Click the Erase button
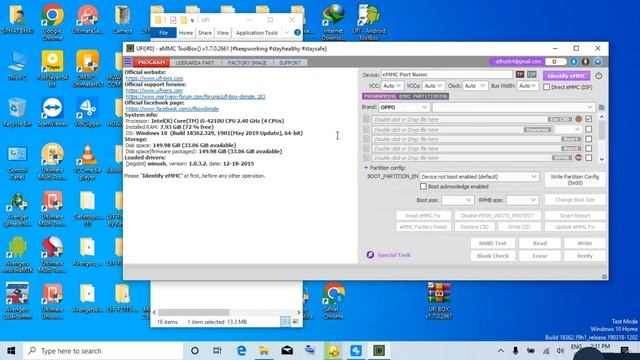 click(x=540, y=256)
